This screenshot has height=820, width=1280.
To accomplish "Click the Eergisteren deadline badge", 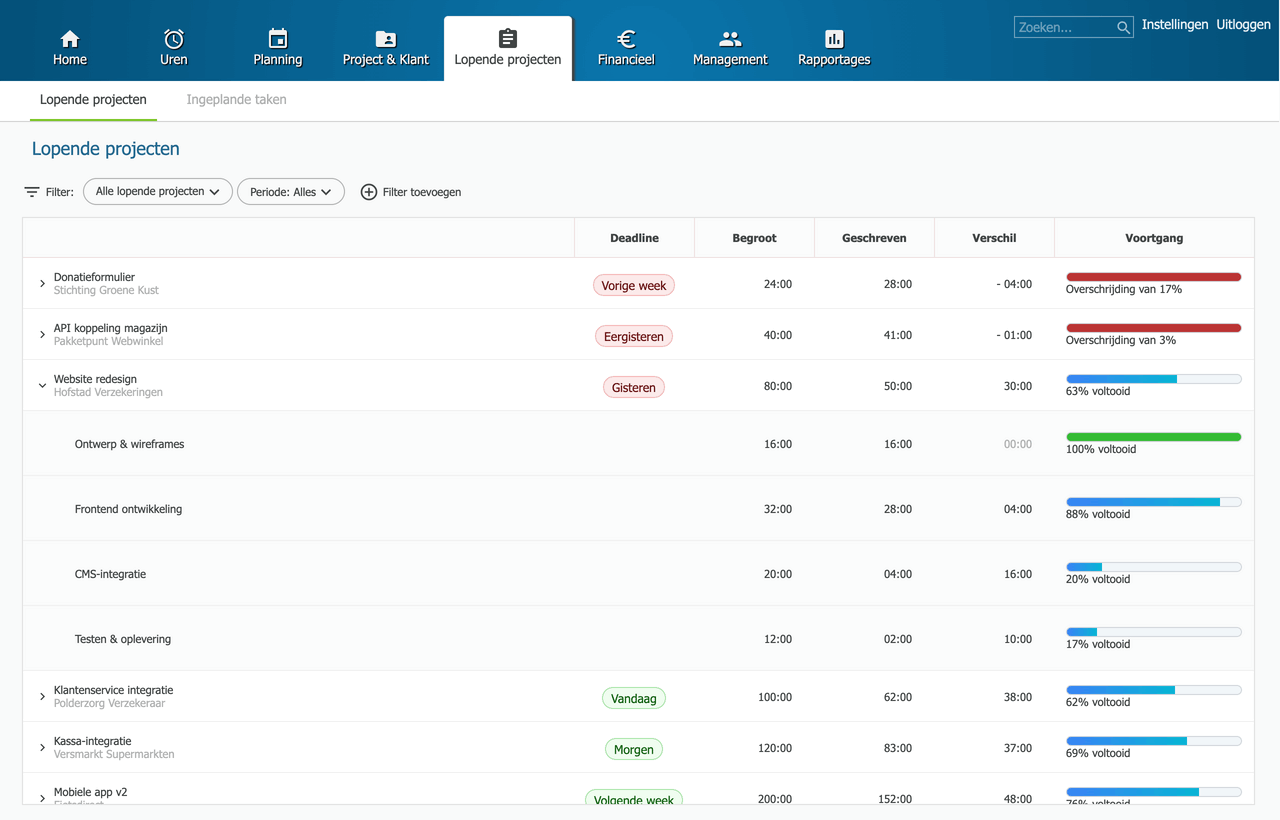I will tap(634, 337).
